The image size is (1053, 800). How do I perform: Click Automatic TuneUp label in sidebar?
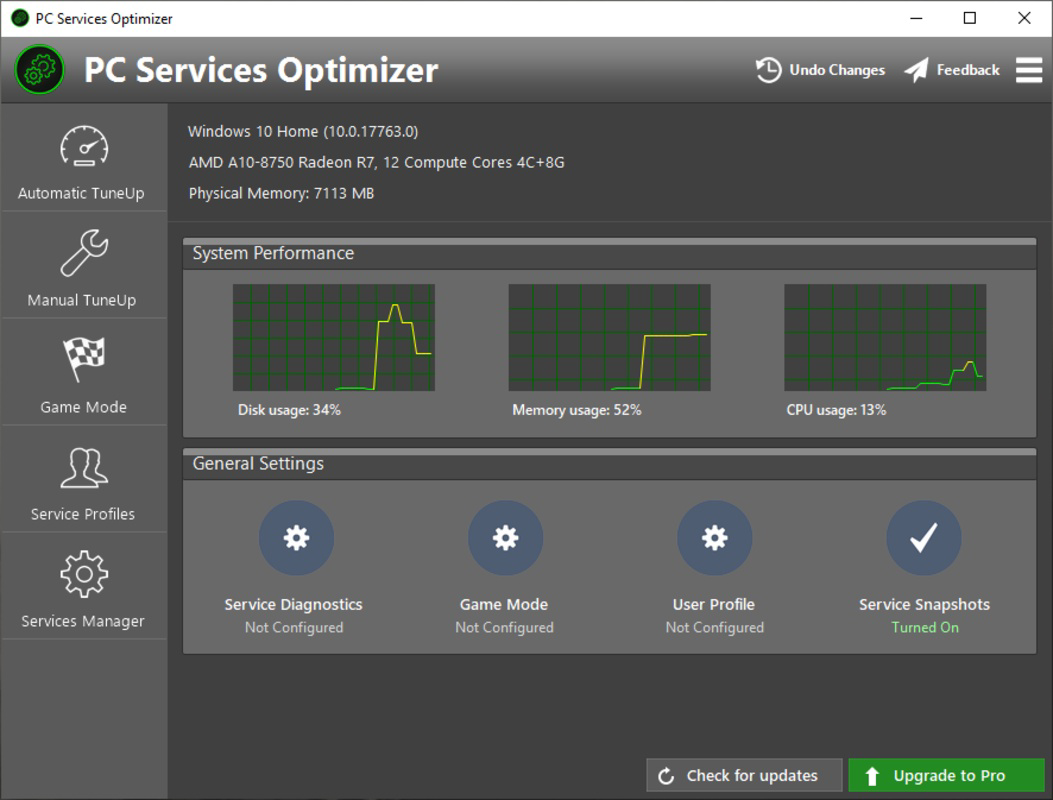81,193
